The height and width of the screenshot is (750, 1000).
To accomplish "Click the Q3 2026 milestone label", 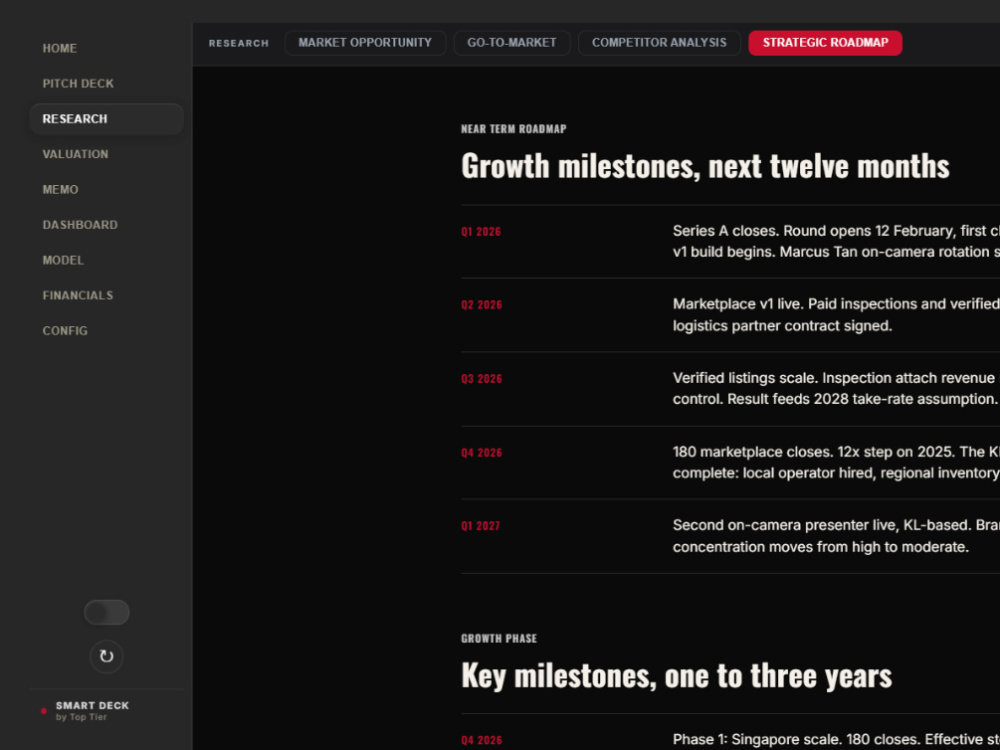I will (x=482, y=379).
